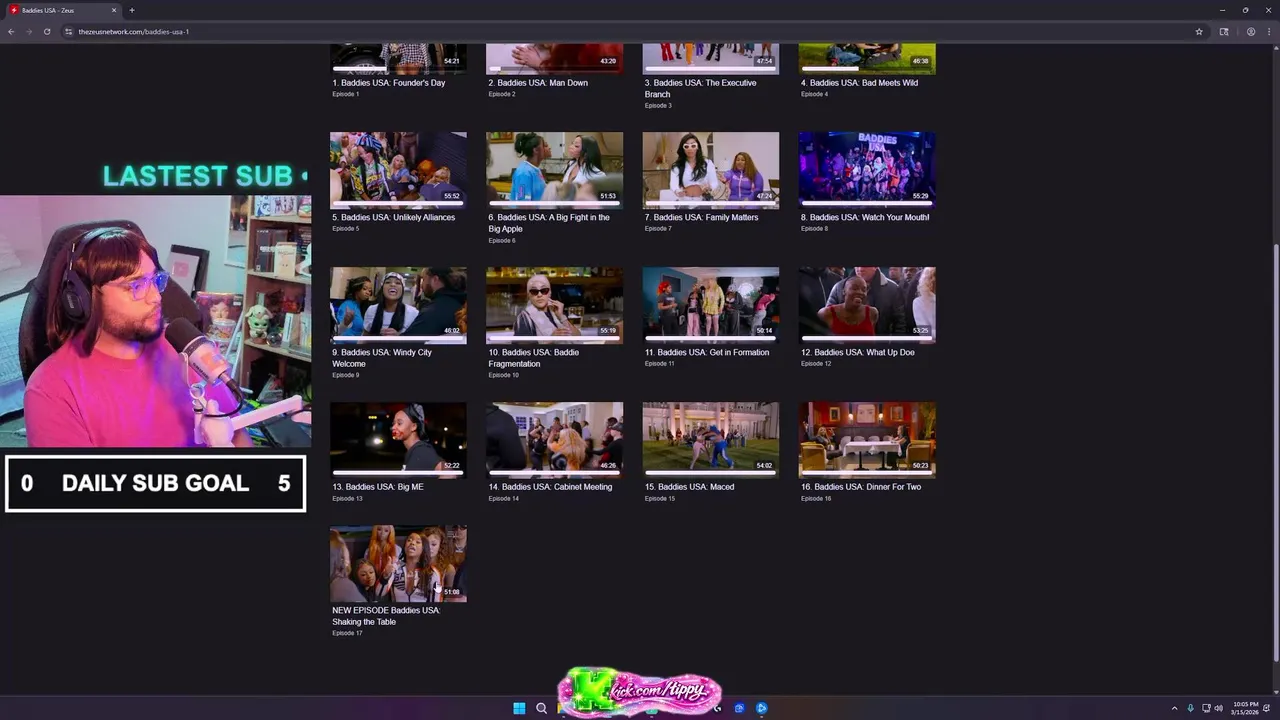This screenshot has height=720, width=1280.
Task: Click title '10. Baddies USA: Baddie Fragmentation'
Action: coord(534,358)
